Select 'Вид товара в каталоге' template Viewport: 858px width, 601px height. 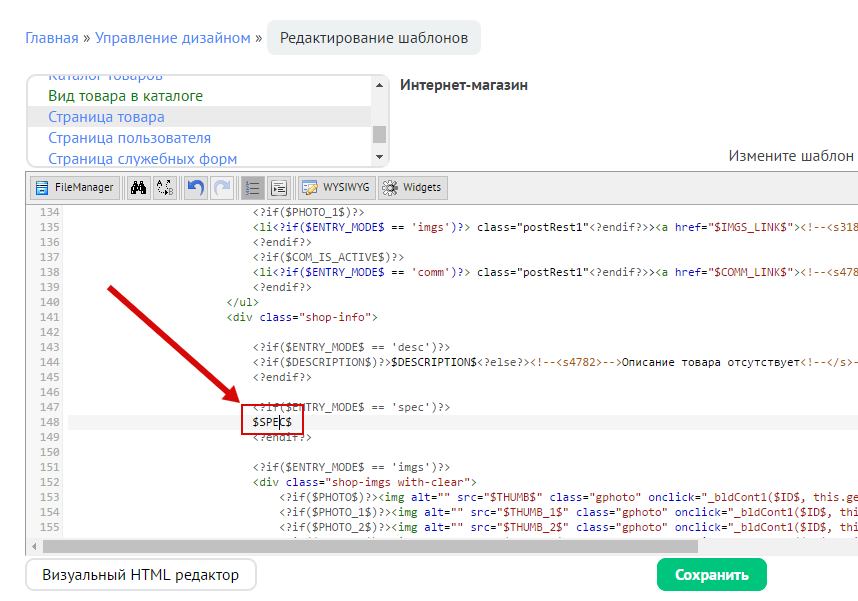[x=125, y=96]
